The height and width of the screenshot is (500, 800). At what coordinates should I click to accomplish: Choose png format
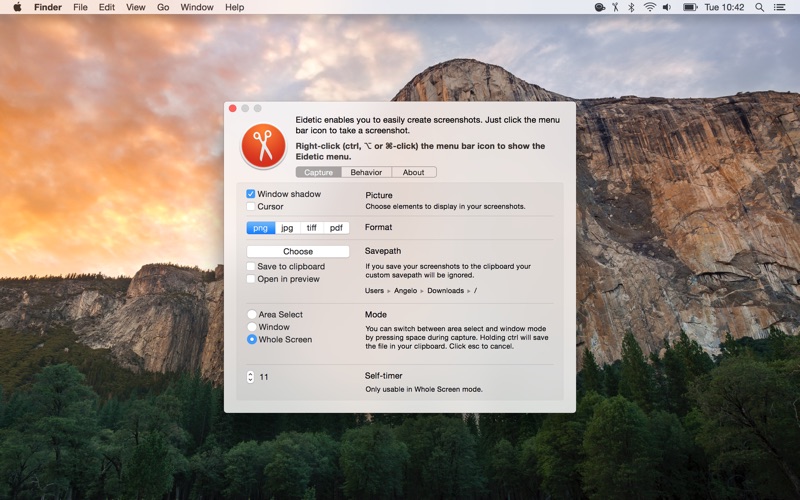coord(261,228)
